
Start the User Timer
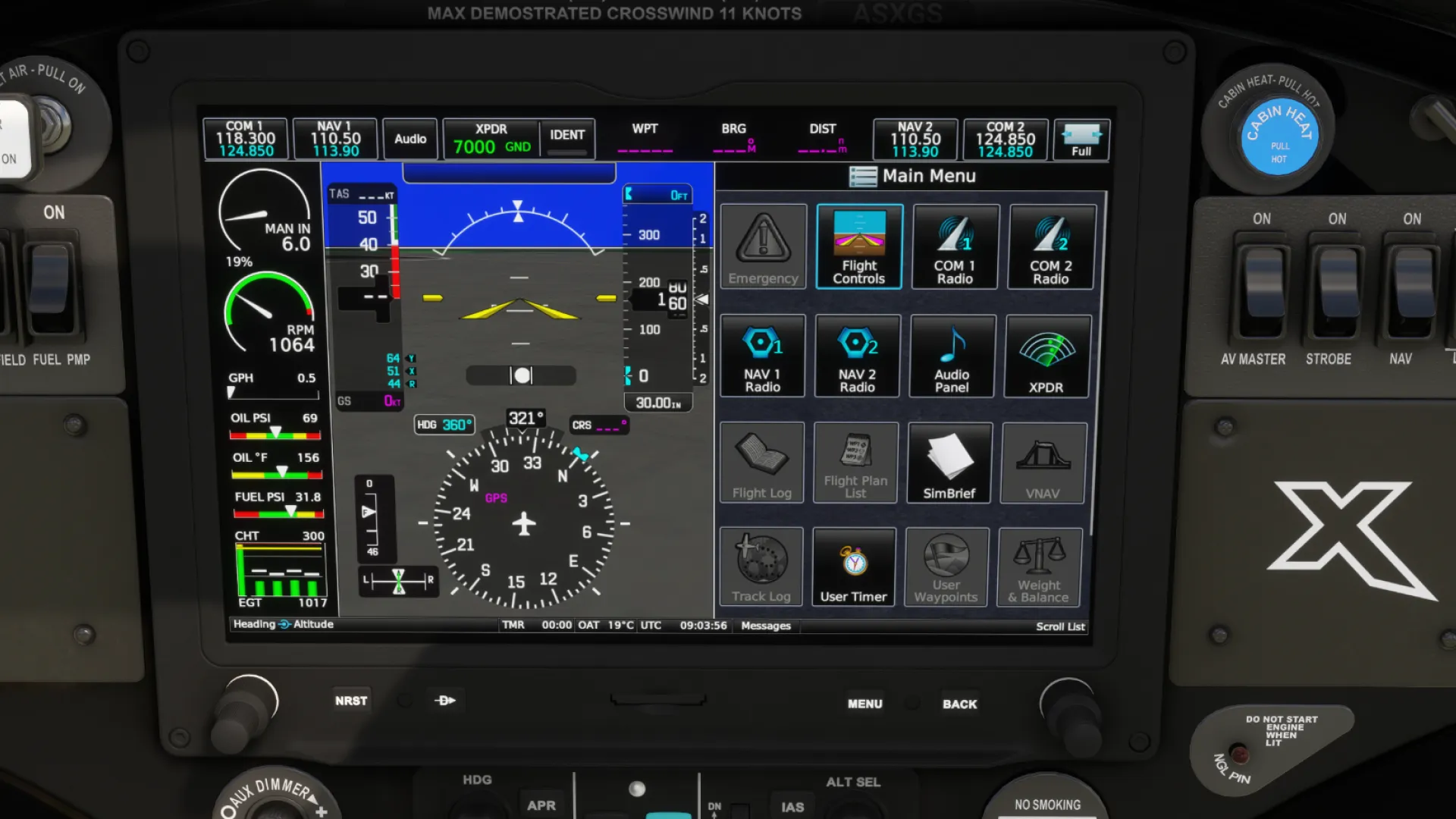coord(853,566)
